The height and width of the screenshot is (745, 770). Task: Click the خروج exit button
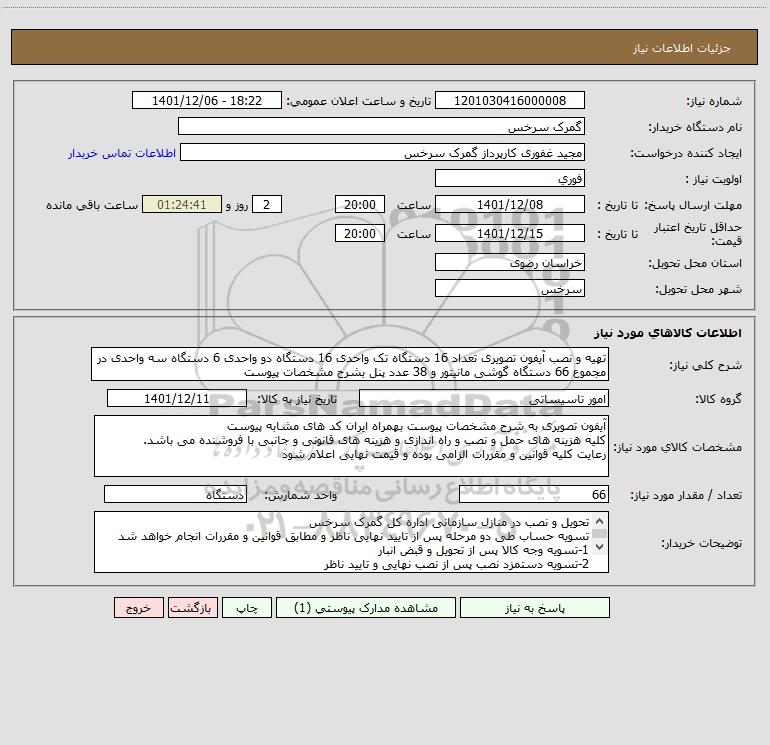pyautogui.click(x=138, y=608)
